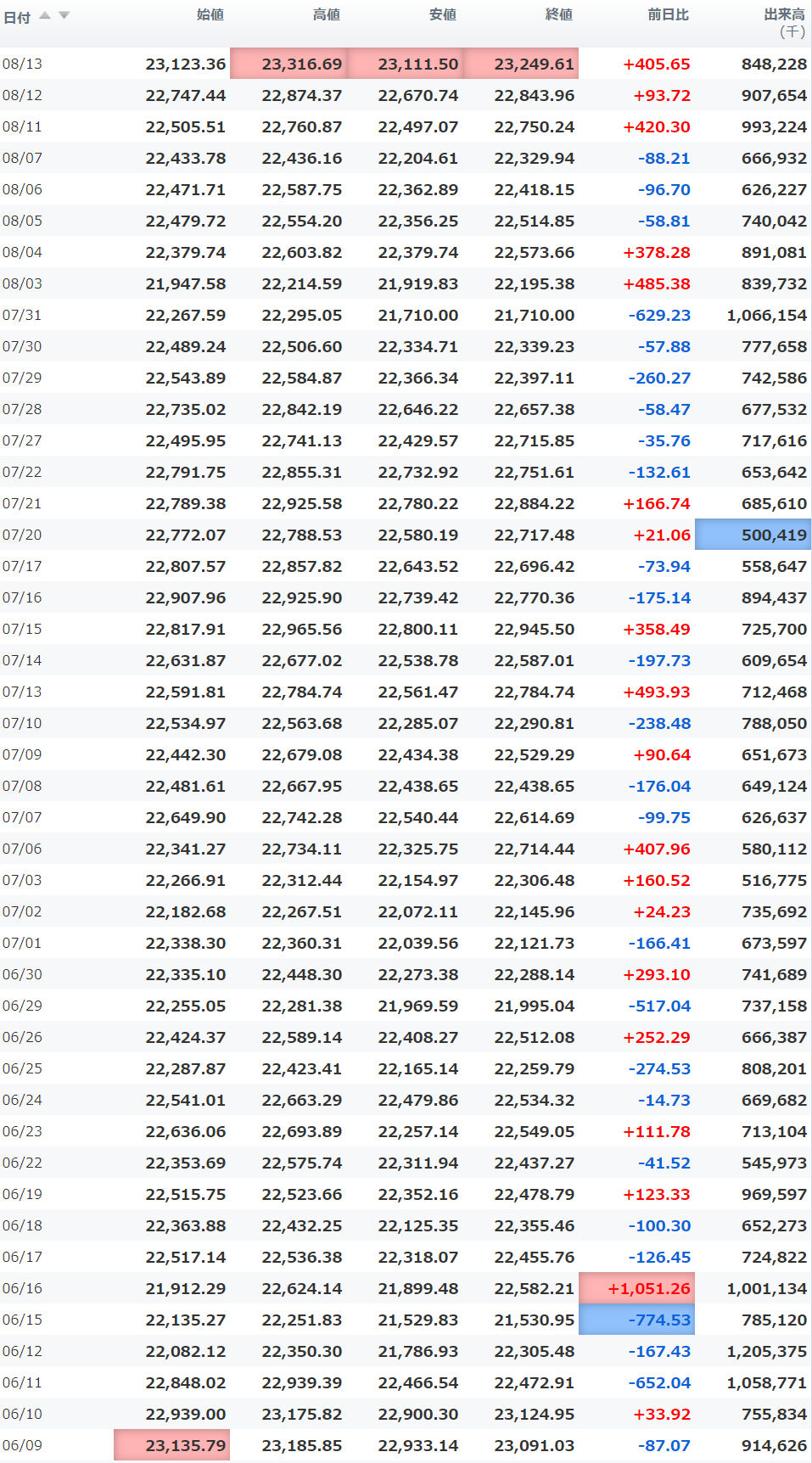Select the 08/13 date cell
Screen dimensions: 812x1463
[x=22, y=64]
